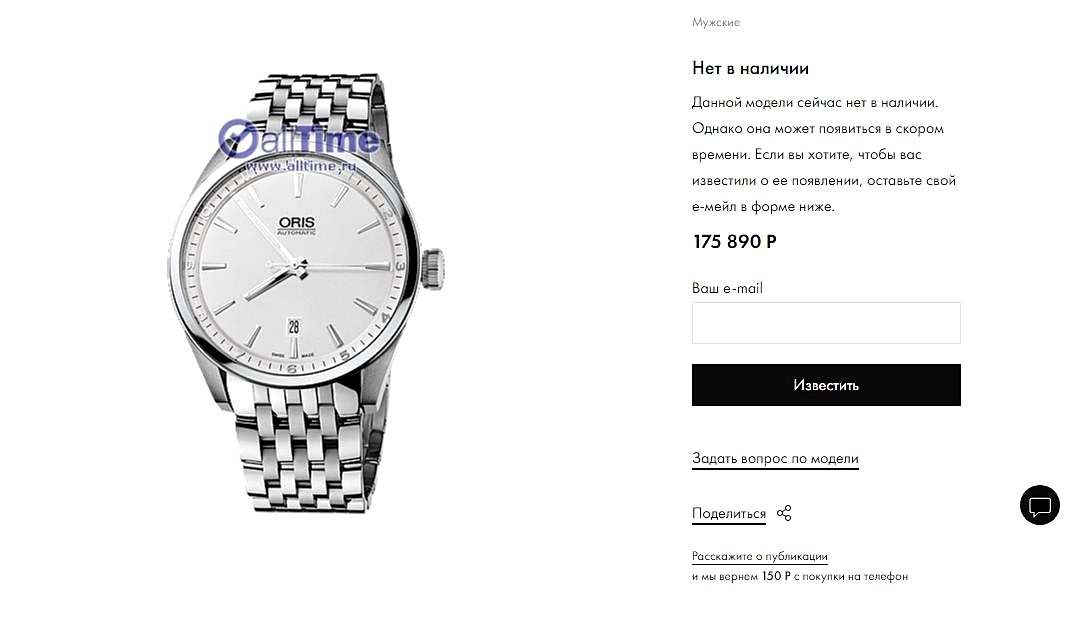Click the 150 Р cashback text line
Screen dimensions: 1069x625
(800, 577)
